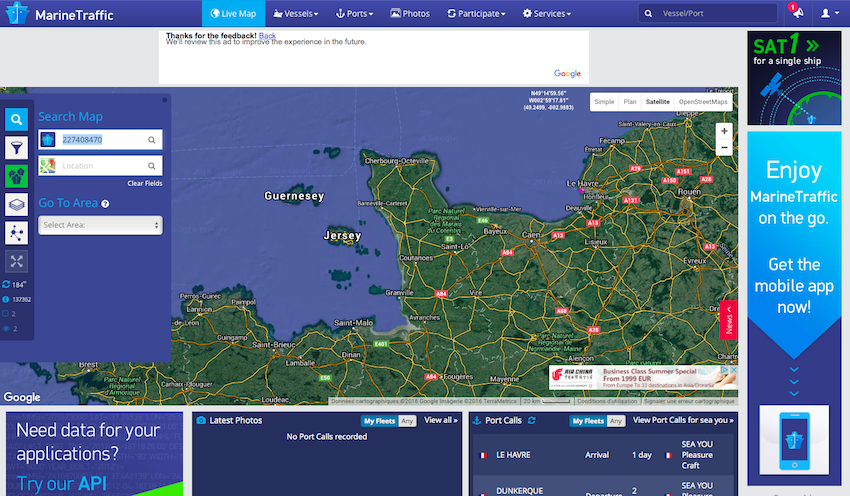Open the Vessels dropdown menu
Screen dimensions: 850x496
(296, 14)
